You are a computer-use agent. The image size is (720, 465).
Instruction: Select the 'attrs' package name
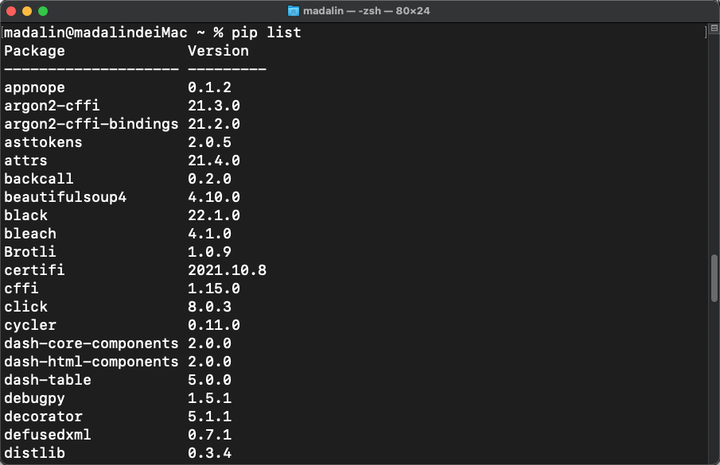click(x=26, y=161)
